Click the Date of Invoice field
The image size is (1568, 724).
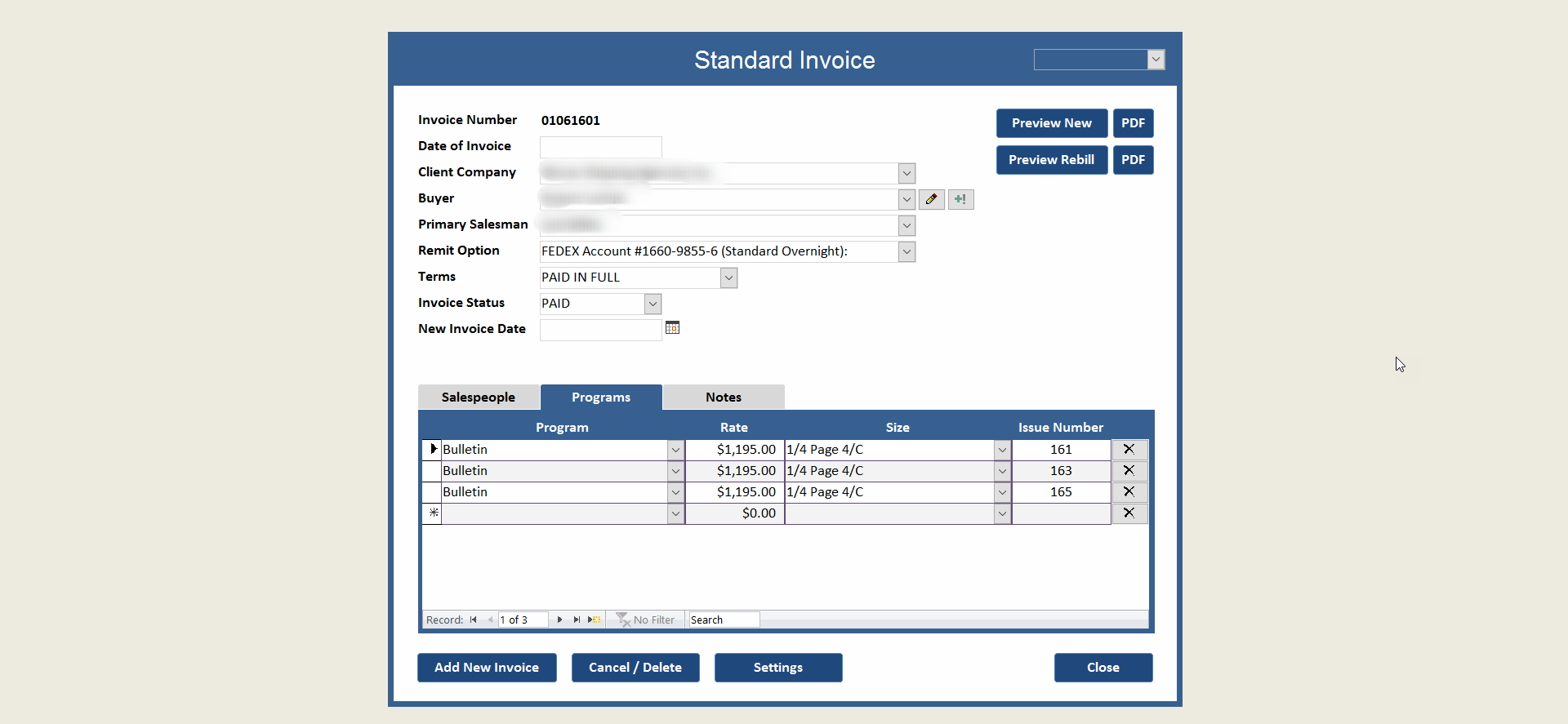[x=600, y=147]
